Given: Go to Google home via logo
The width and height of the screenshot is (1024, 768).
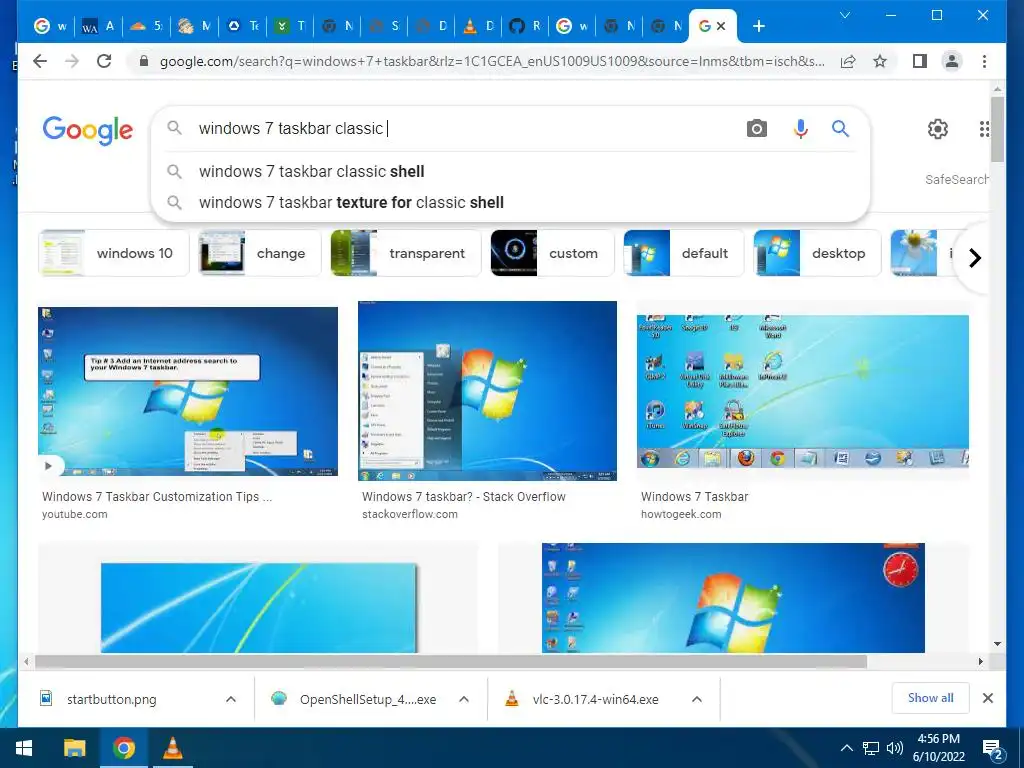Looking at the screenshot, I should [88, 129].
